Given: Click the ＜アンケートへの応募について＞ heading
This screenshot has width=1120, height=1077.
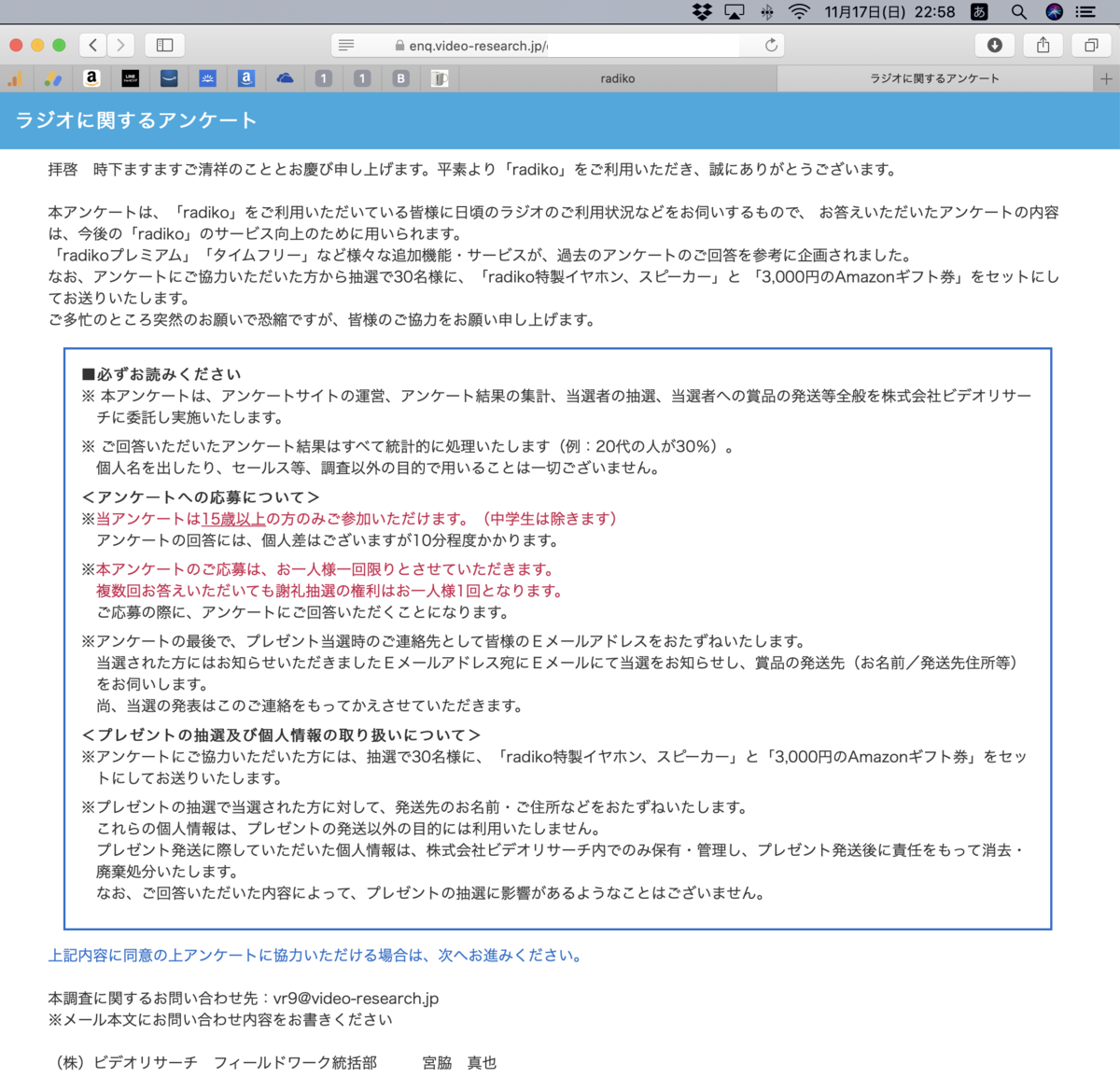Looking at the screenshot, I should point(201,497).
